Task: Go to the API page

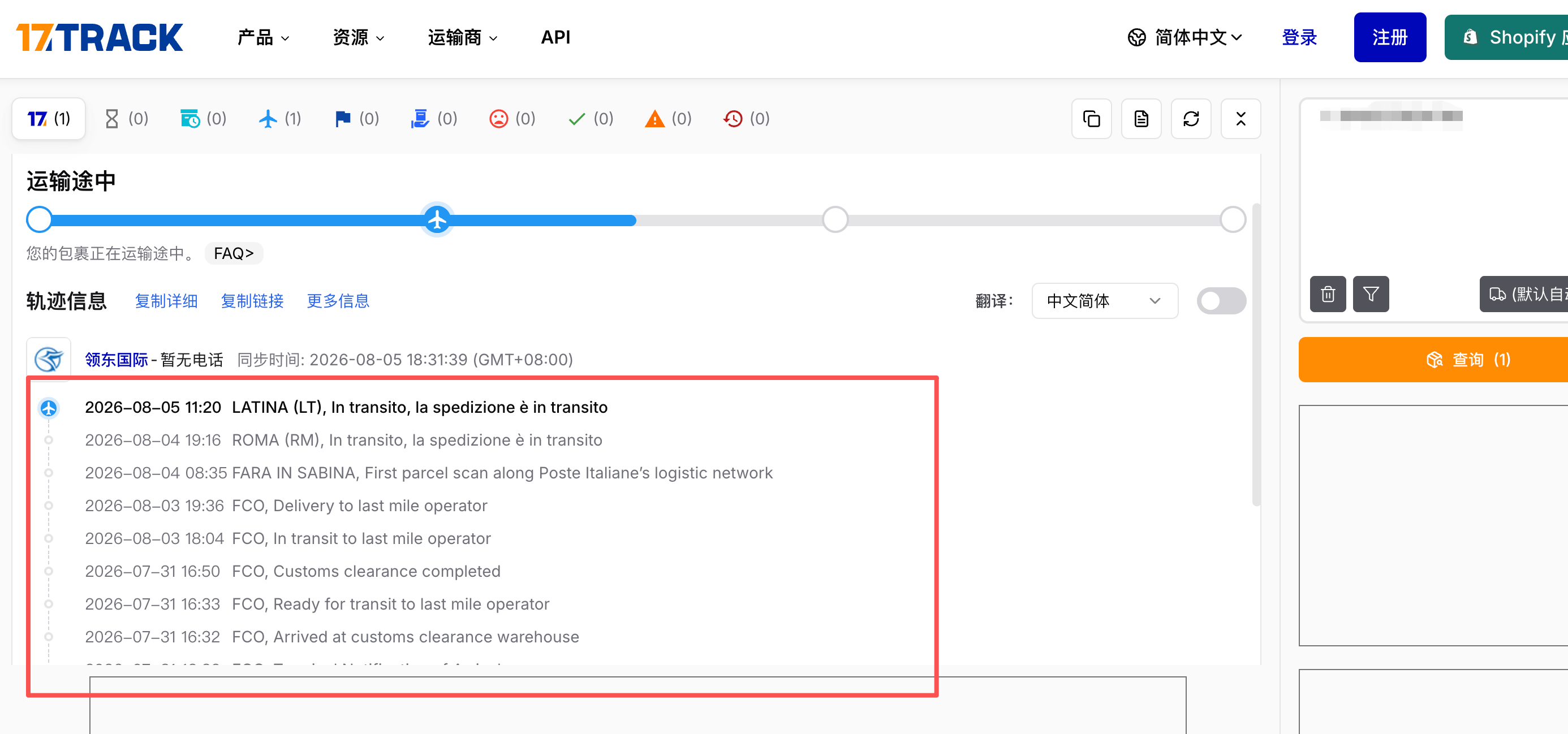Action: click(x=555, y=38)
